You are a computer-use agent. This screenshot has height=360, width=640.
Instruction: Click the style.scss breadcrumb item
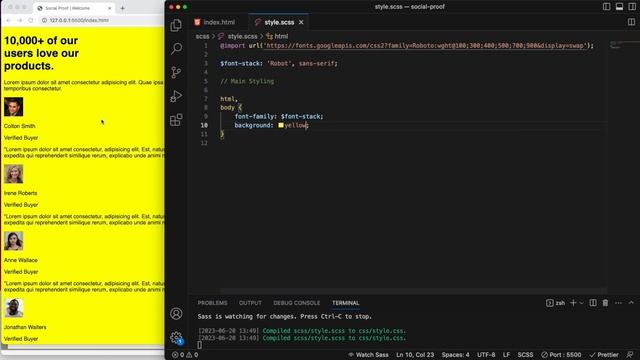pyautogui.click(x=242, y=36)
